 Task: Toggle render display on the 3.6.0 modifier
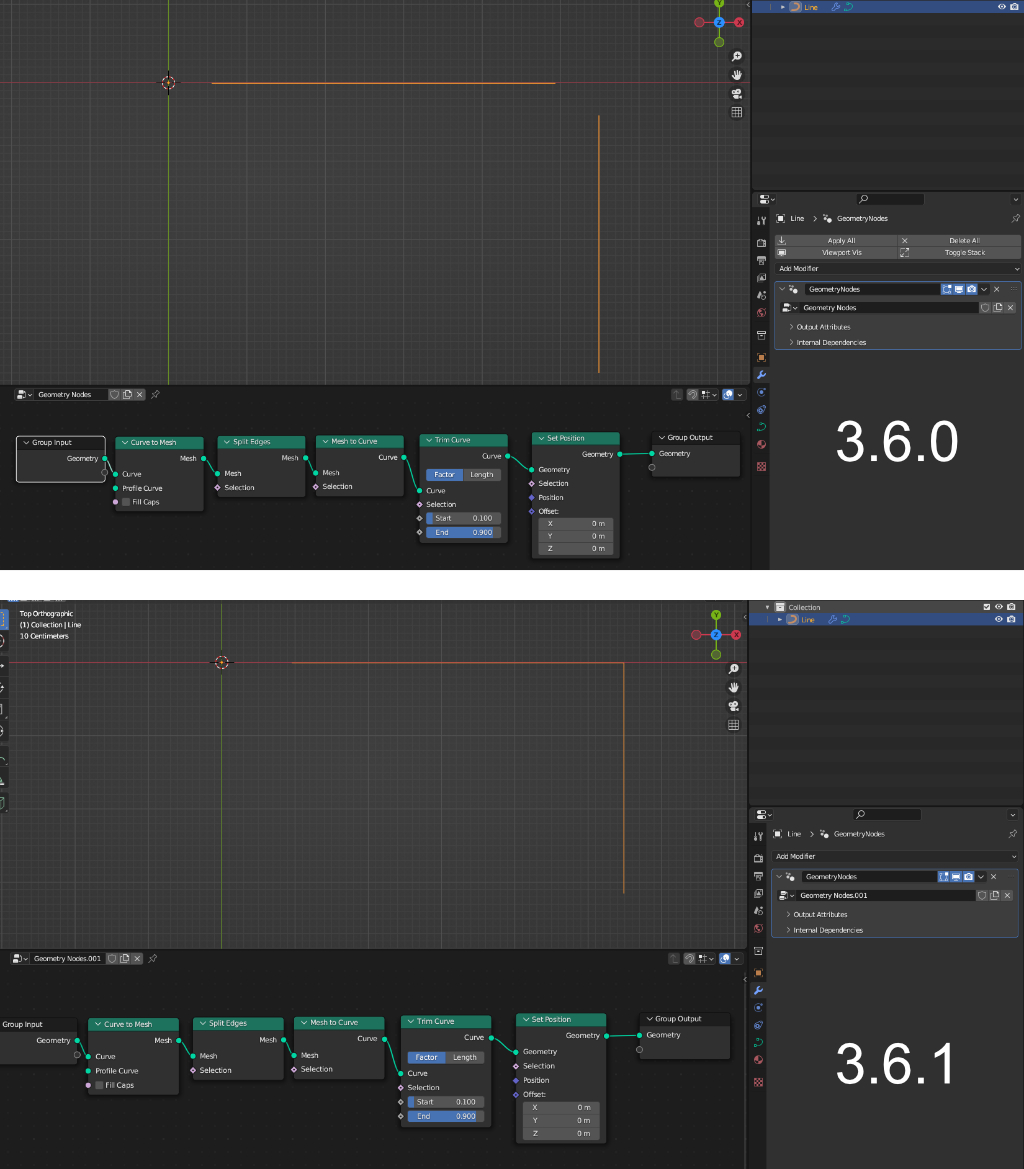click(x=972, y=289)
